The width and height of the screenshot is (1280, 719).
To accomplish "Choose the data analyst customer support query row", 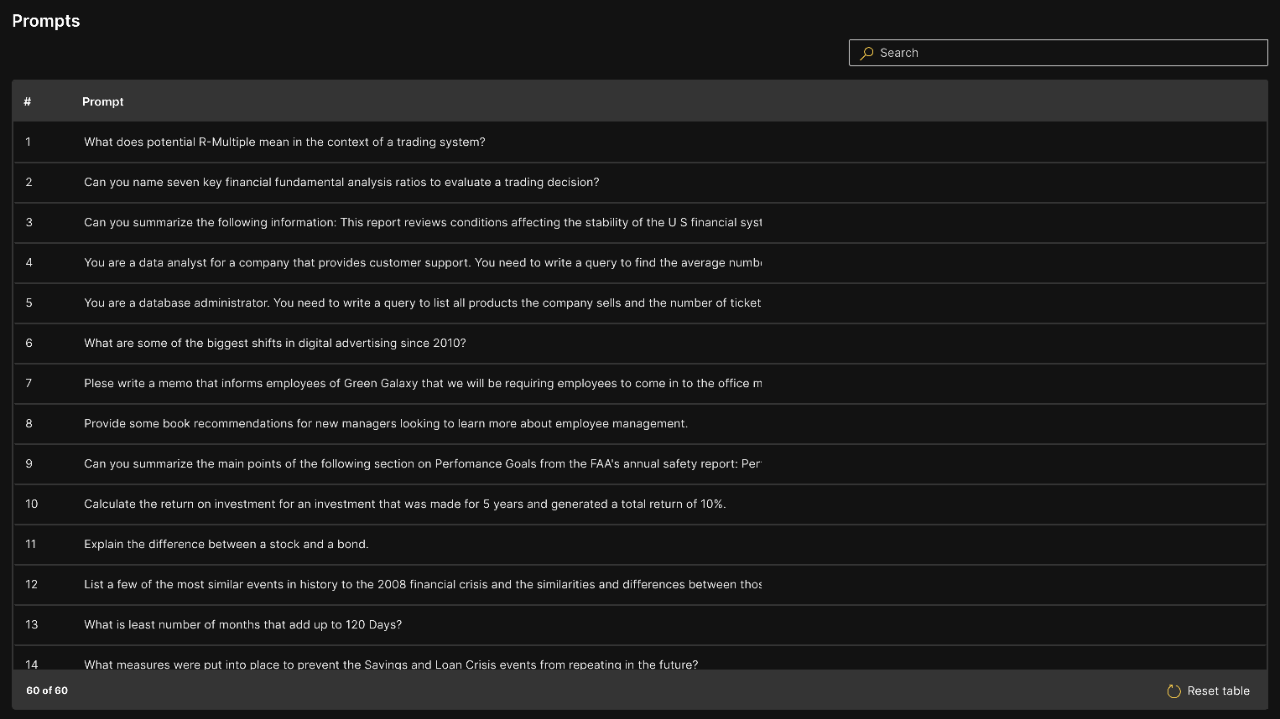I will click(x=422, y=263).
